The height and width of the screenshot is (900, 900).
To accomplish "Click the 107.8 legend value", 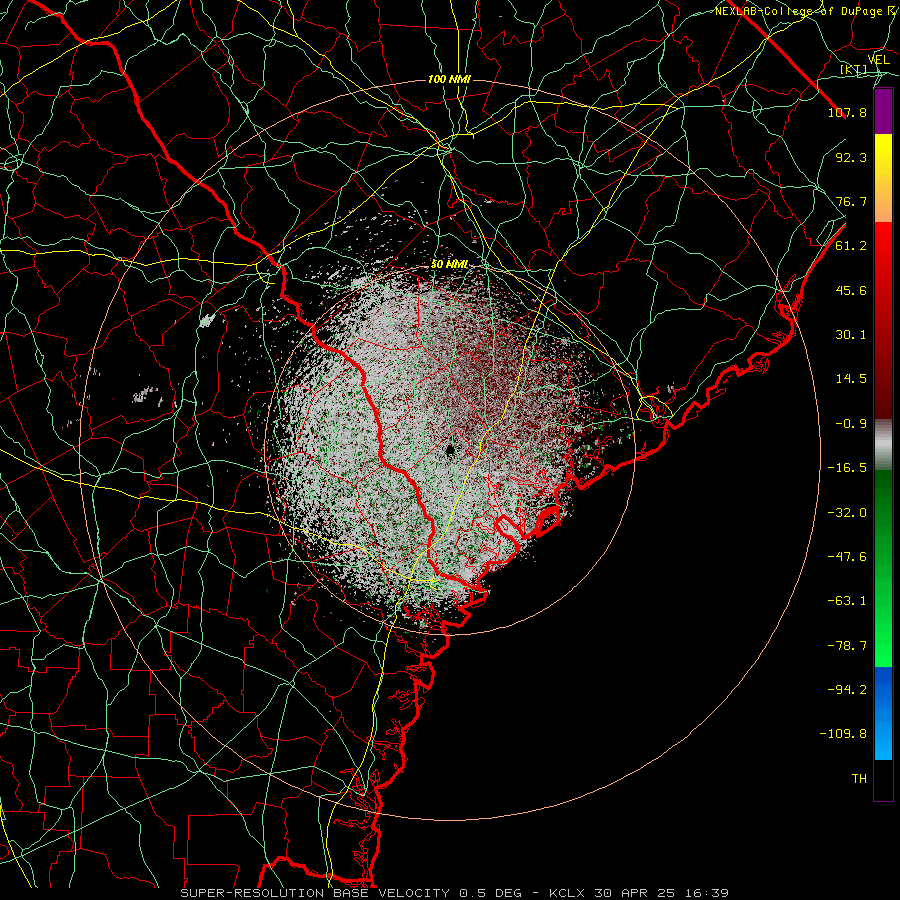I will point(847,112).
